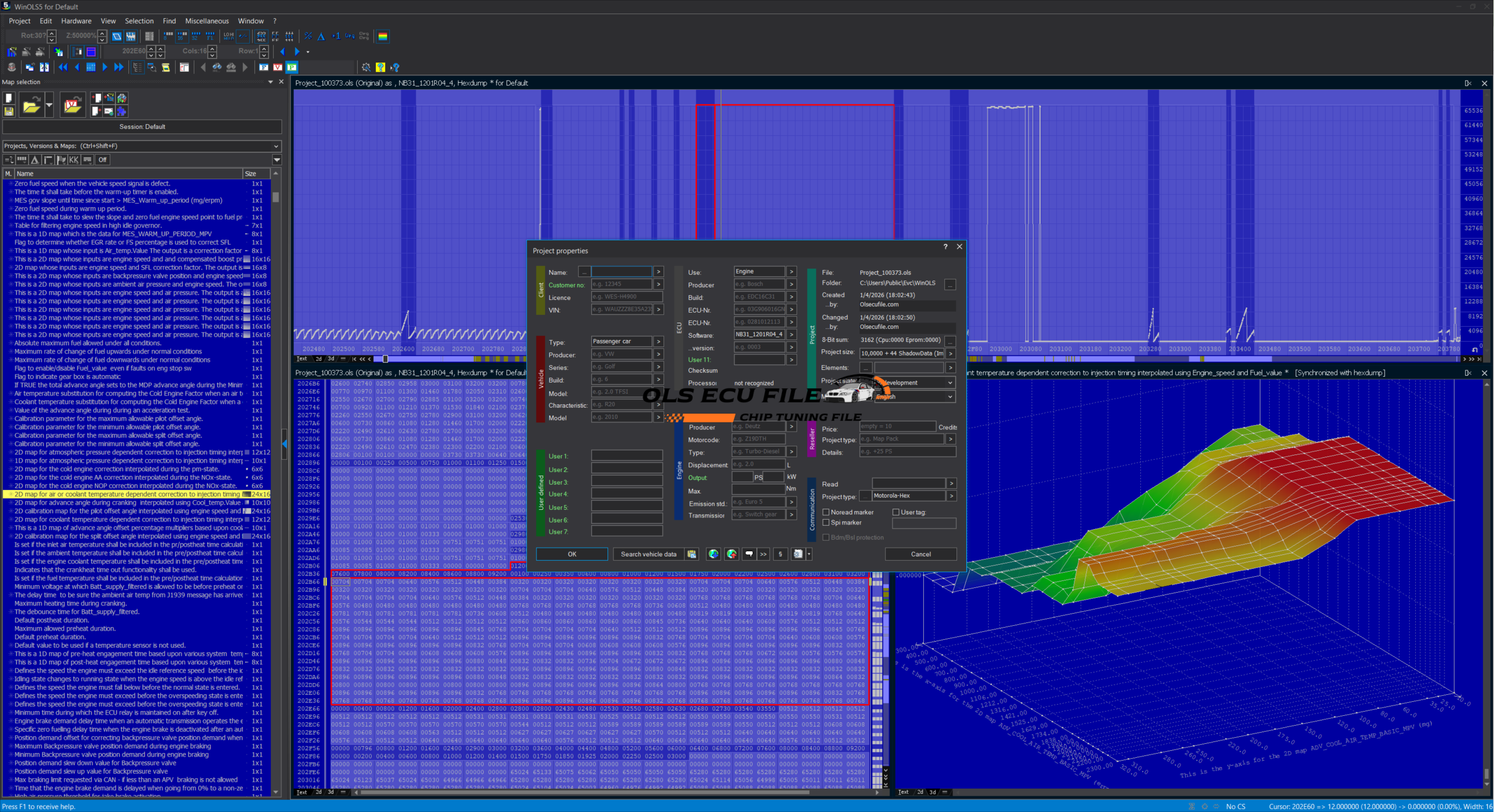Click into the Name input field

click(621, 272)
